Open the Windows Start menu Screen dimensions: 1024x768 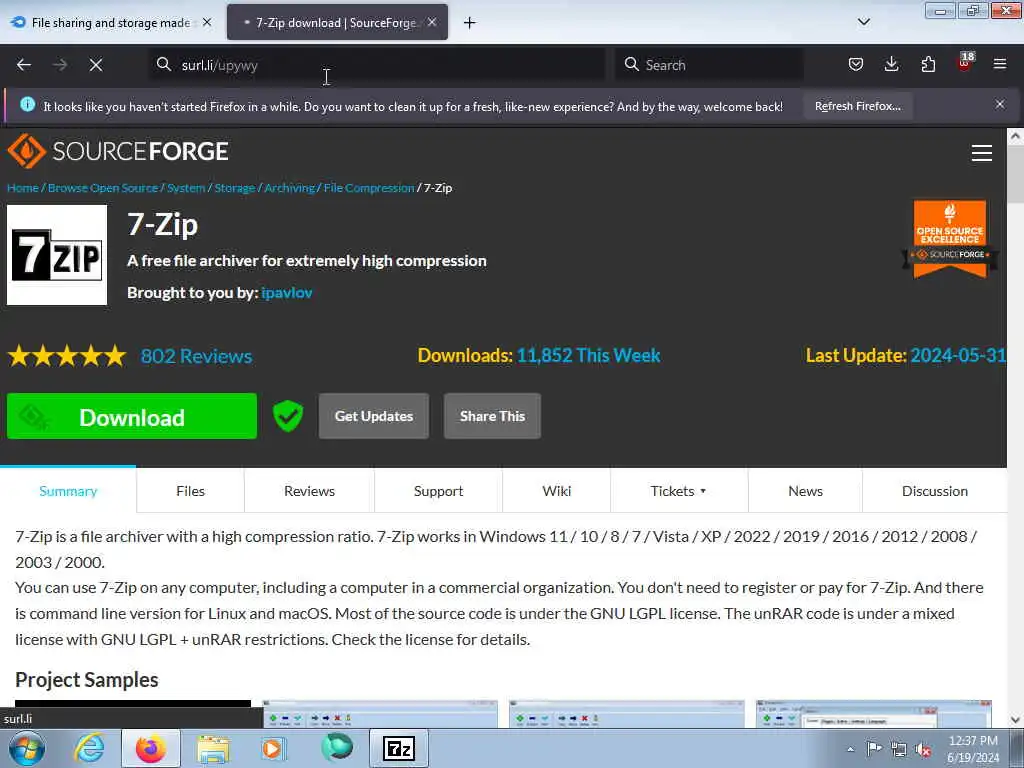pyautogui.click(x=26, y=748)
